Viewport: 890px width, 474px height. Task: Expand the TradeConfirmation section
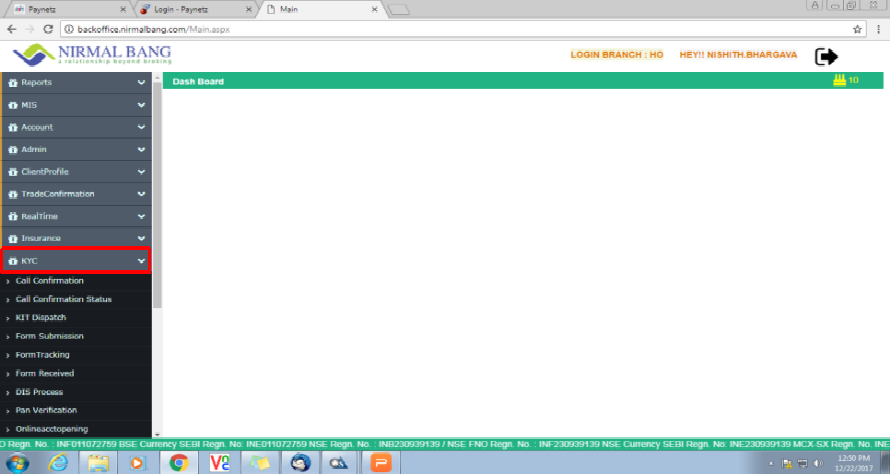76,193
